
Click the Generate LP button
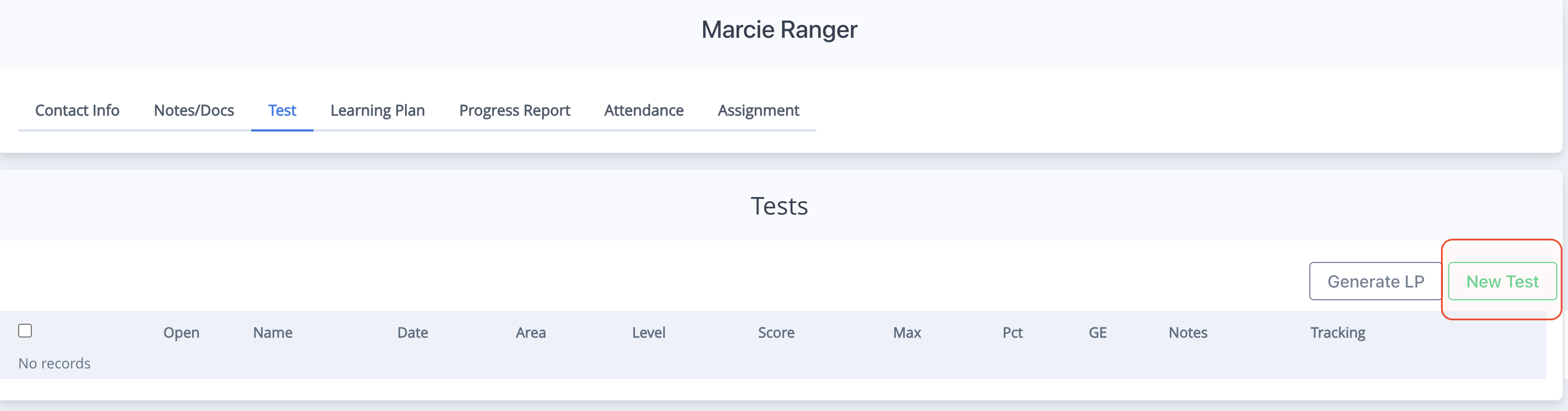pyautogui.click(x=1376, y=281)
